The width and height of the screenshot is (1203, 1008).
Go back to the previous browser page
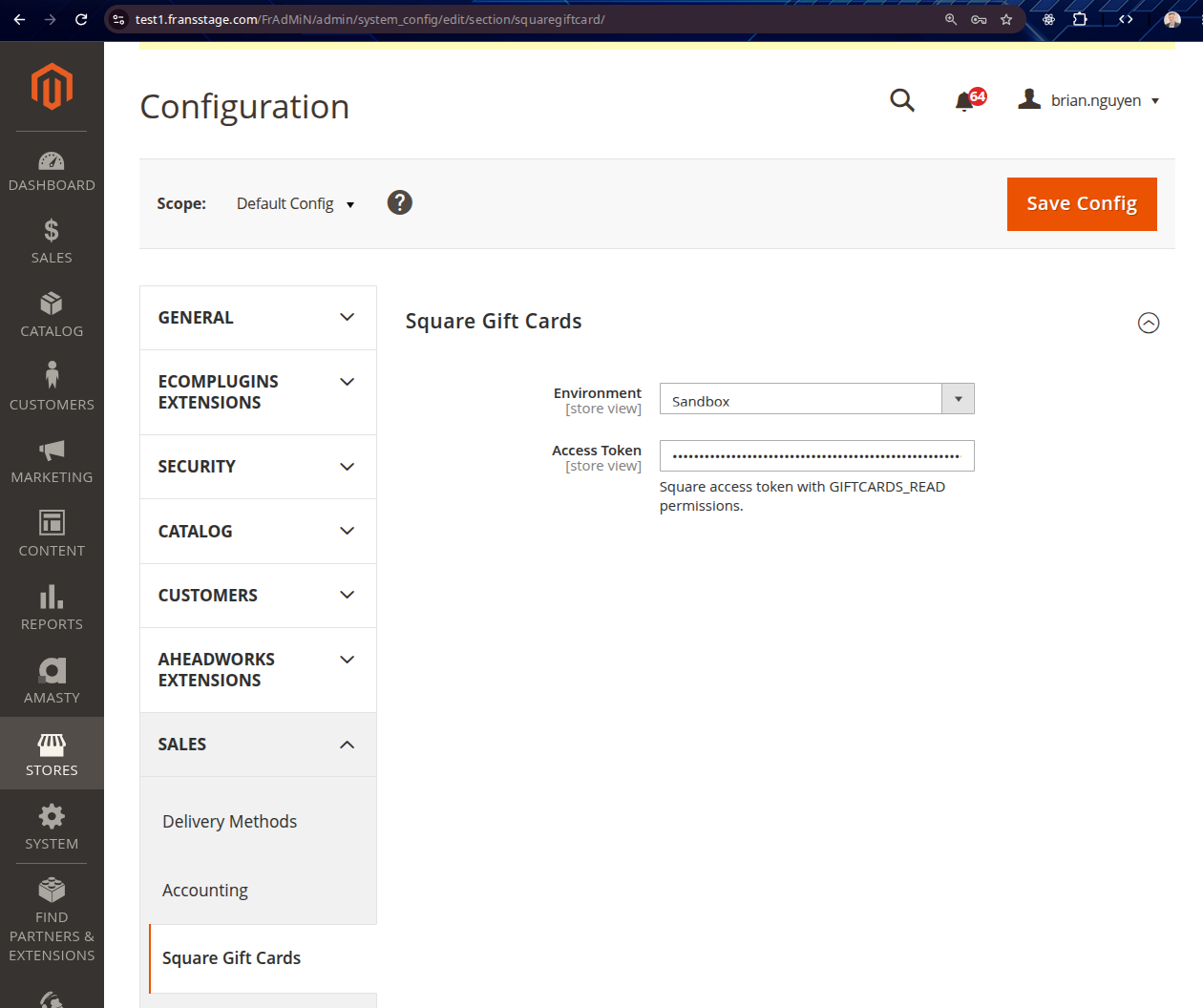19,19
